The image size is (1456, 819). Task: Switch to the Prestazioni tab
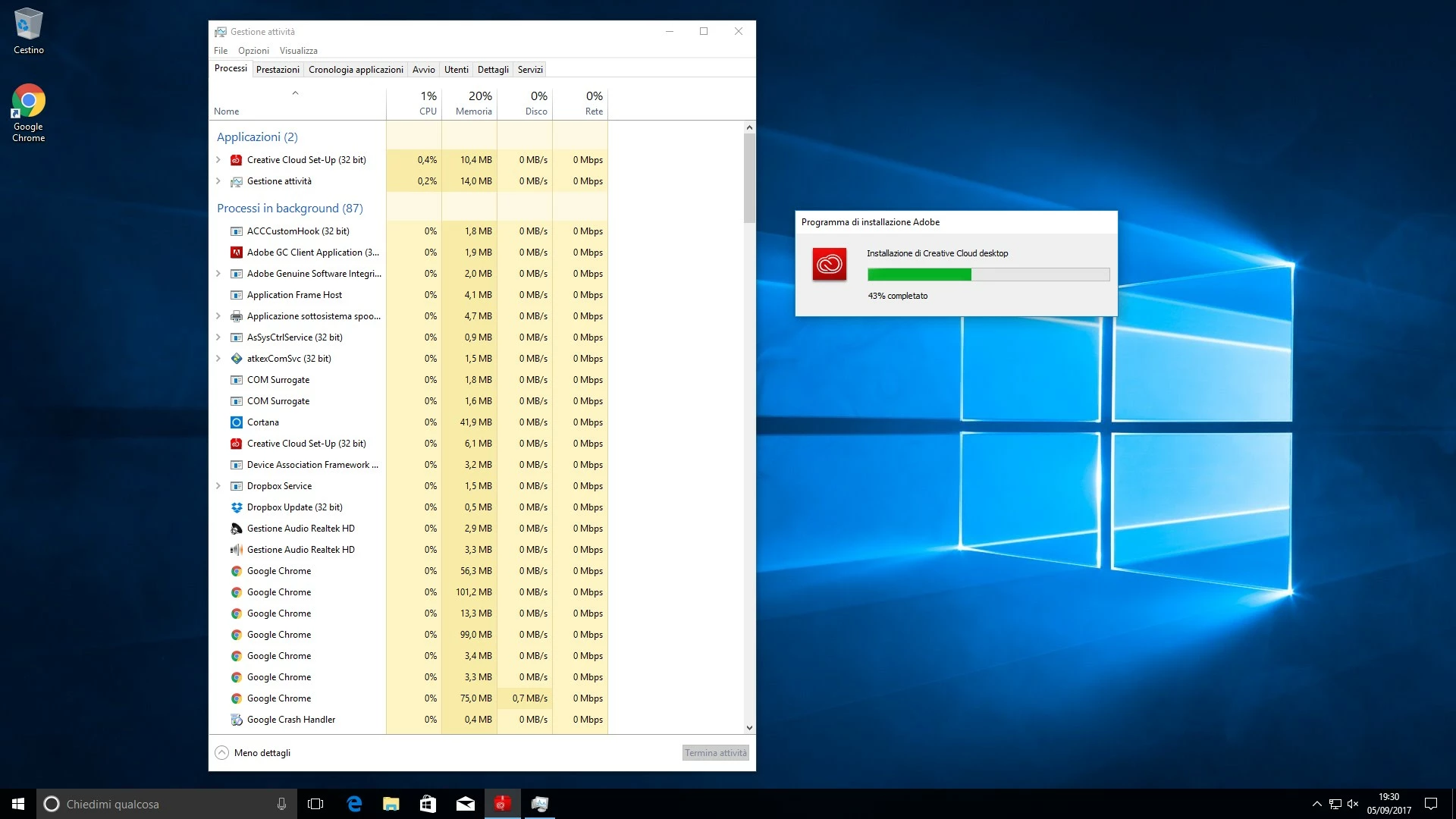pos(278,70)
